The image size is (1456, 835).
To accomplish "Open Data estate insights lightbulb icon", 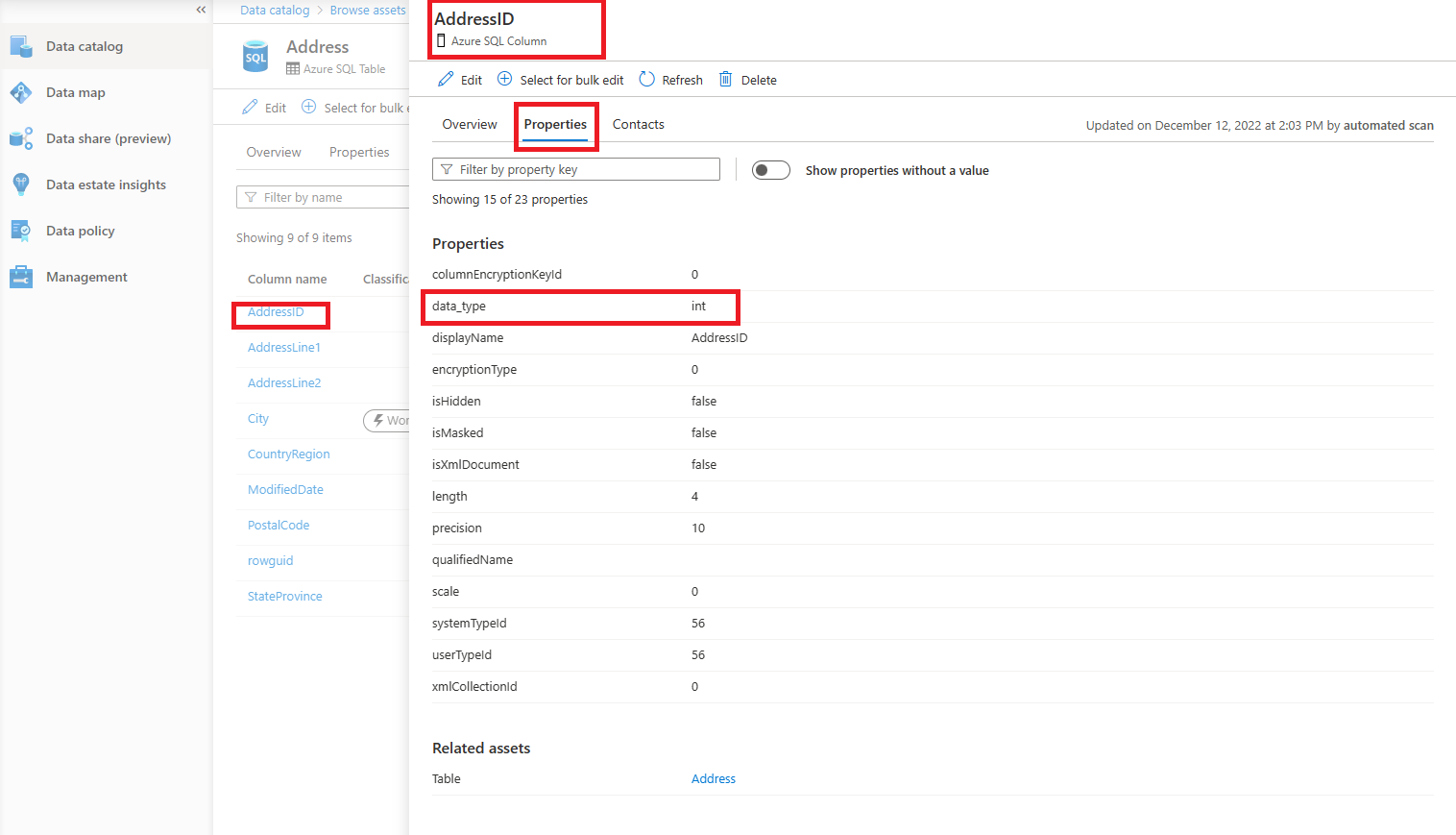I will [x=21, y=184].
